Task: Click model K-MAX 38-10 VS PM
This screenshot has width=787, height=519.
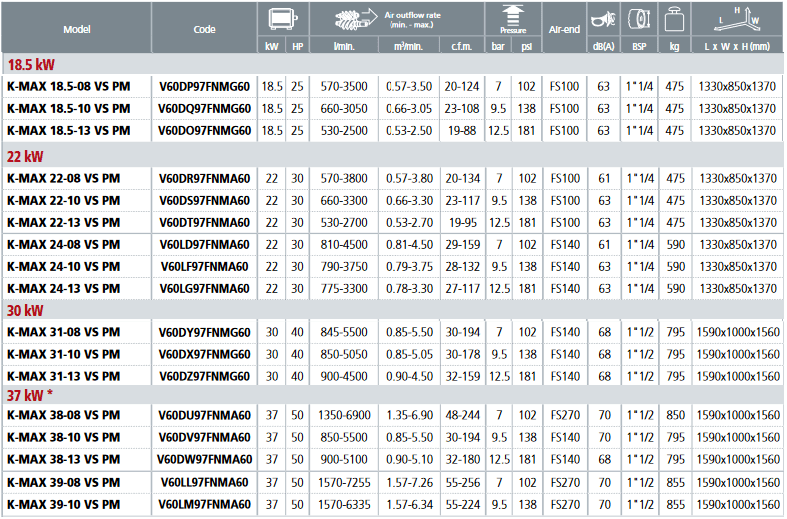Action: (x=64, y=437)
